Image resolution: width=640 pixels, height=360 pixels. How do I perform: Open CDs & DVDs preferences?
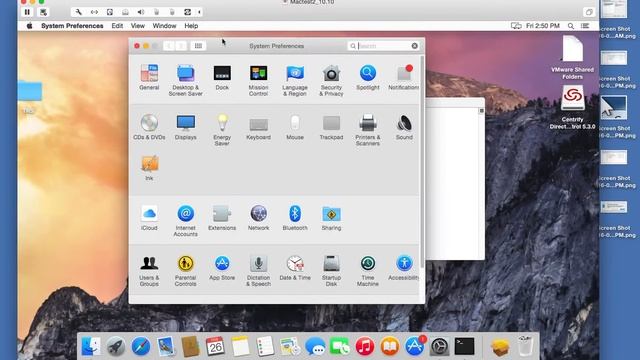[x=149, y=127]
